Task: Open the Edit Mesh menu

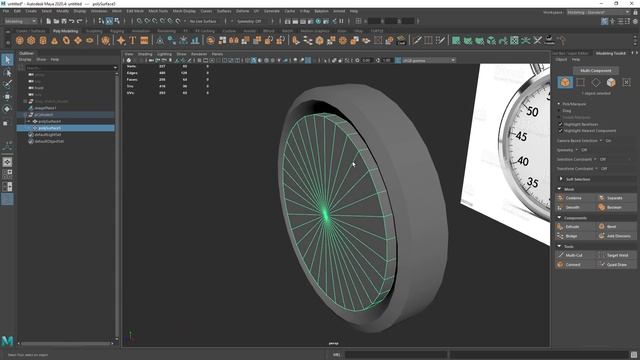Action: [x=135, y=11]
